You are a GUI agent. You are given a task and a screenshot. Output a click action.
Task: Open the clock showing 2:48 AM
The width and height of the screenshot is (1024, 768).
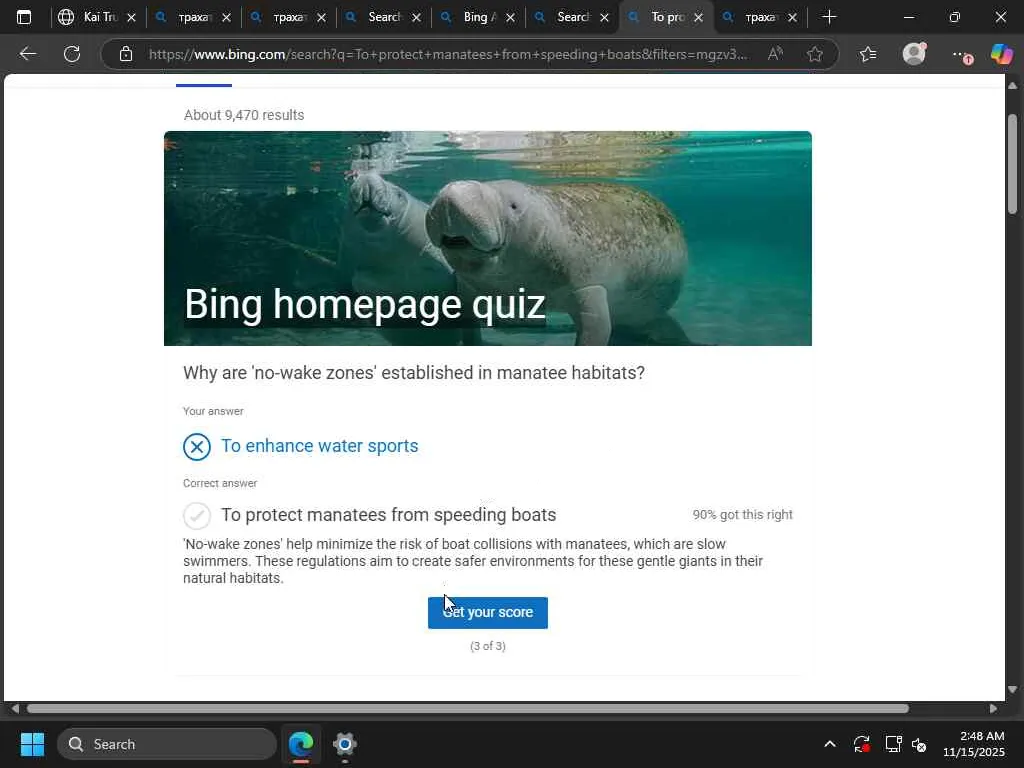pyautogui.click(x=973, y=744)
